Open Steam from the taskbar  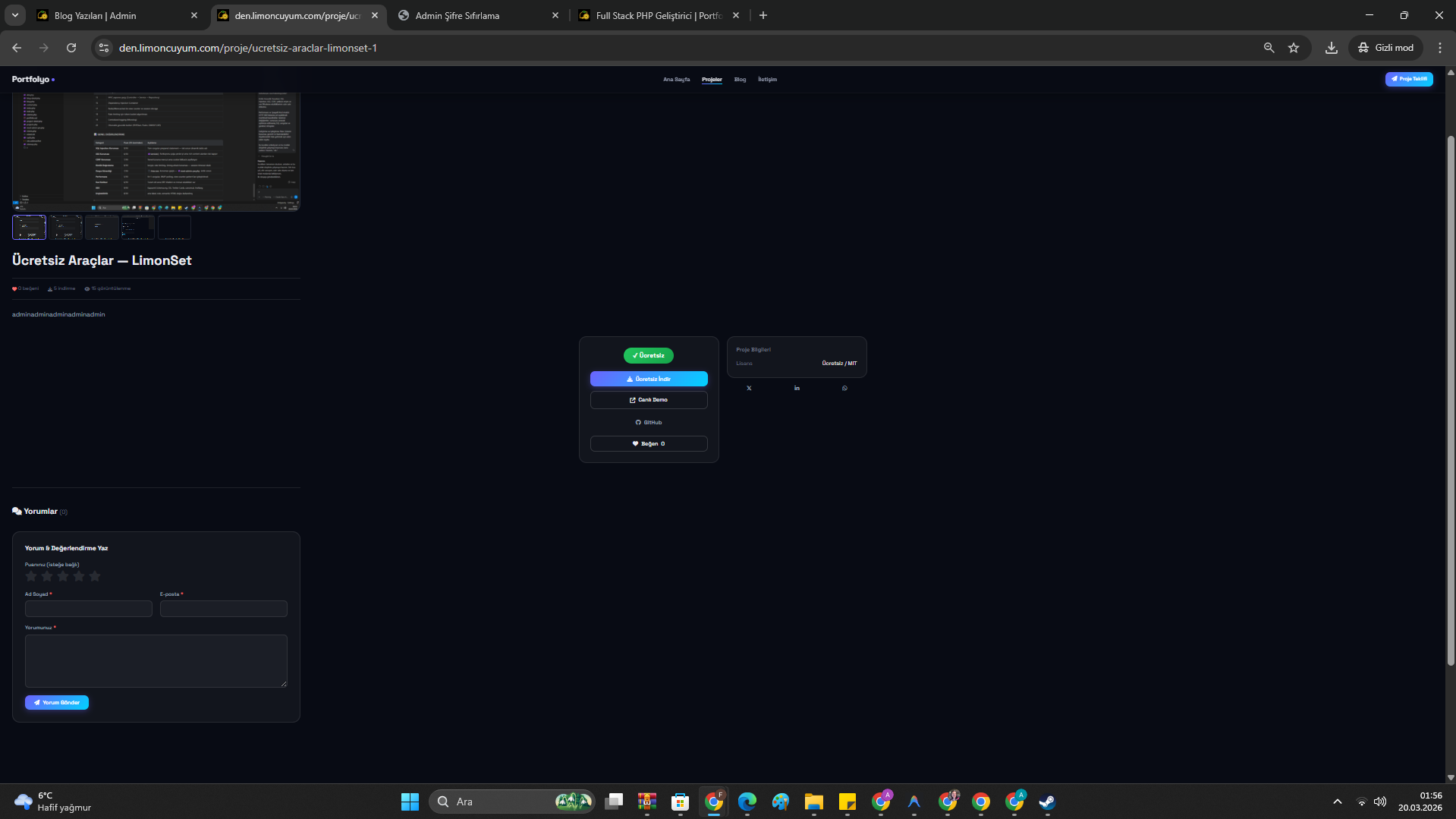pos(1047,802)
